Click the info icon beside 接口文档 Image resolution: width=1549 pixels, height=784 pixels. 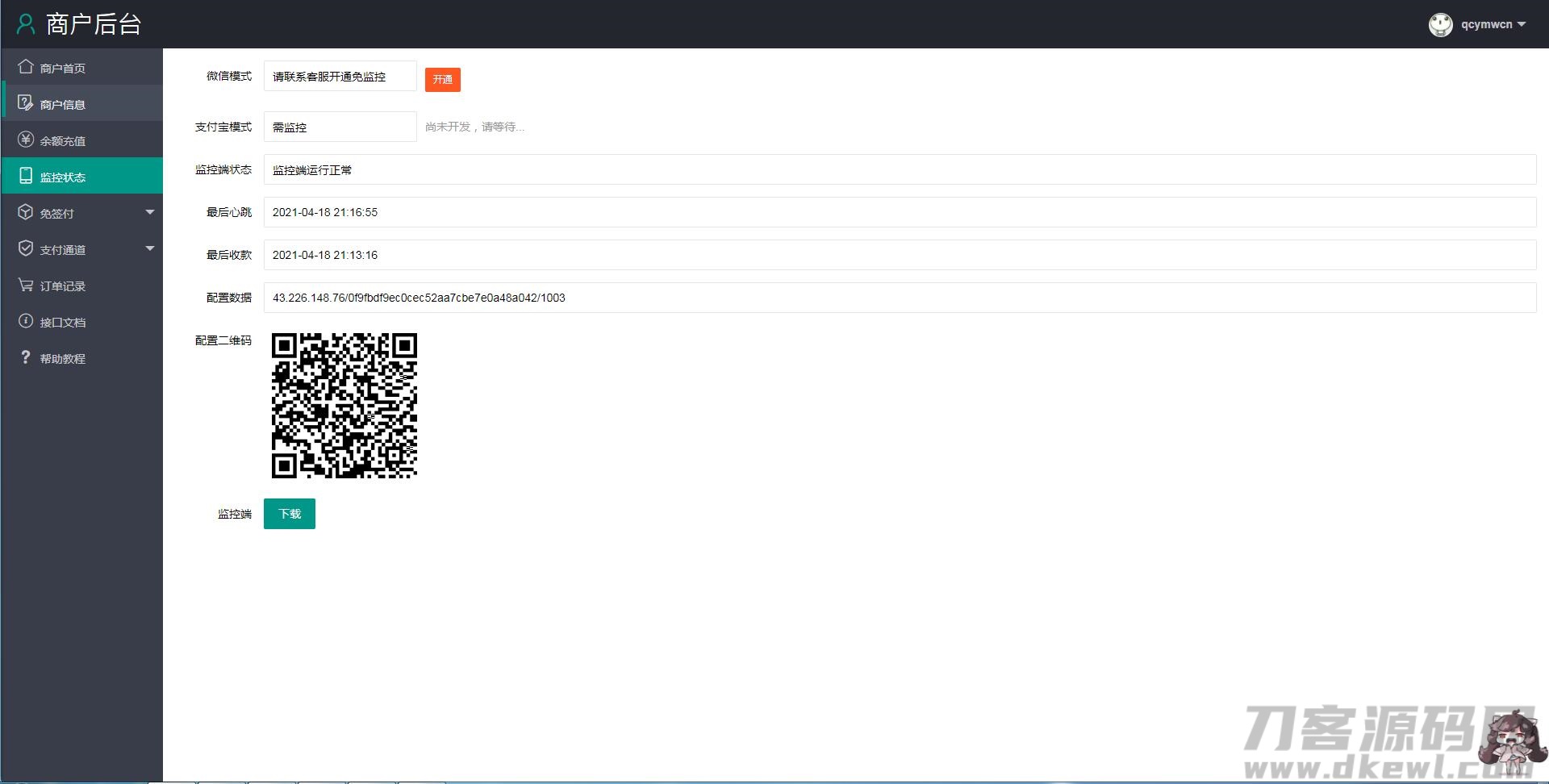pyautogui.click(x=26, y=321)
